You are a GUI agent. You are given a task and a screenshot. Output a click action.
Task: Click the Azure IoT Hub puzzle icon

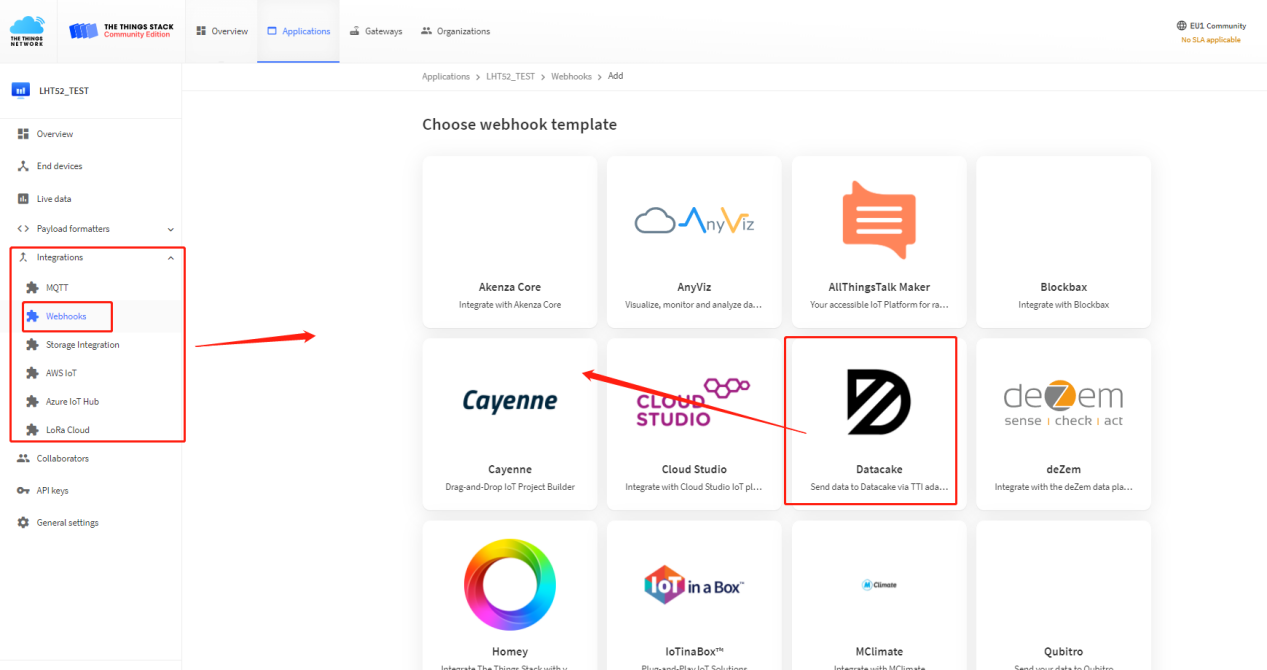click(32, 402)
